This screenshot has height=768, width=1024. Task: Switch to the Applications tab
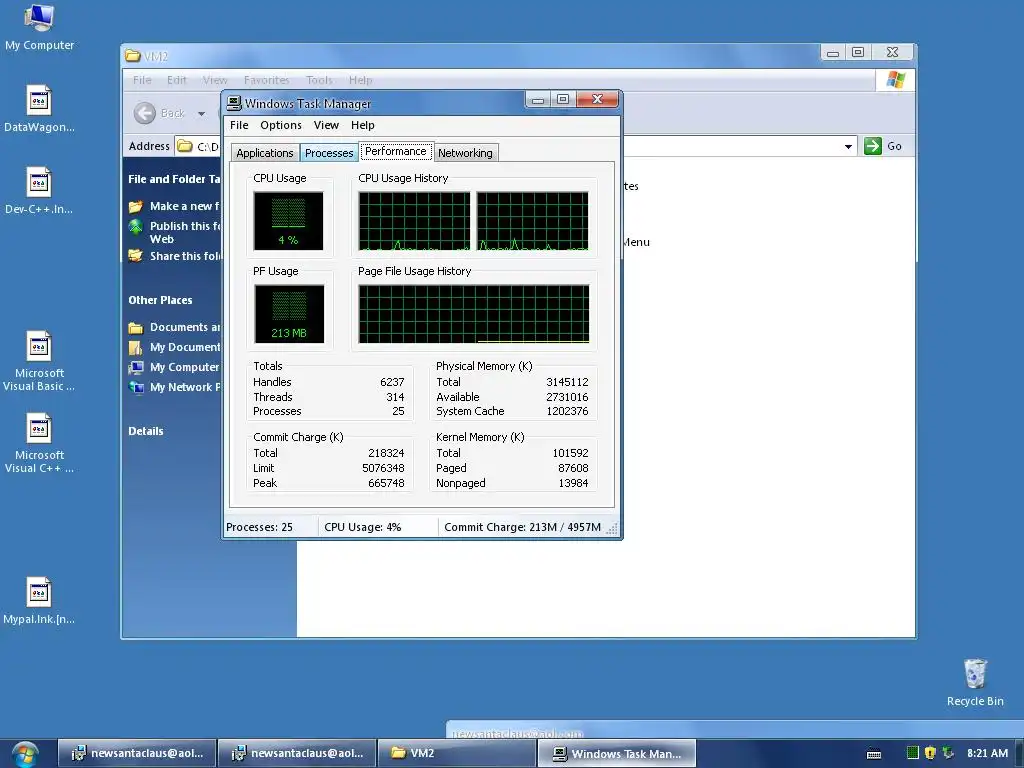[264, 153]
